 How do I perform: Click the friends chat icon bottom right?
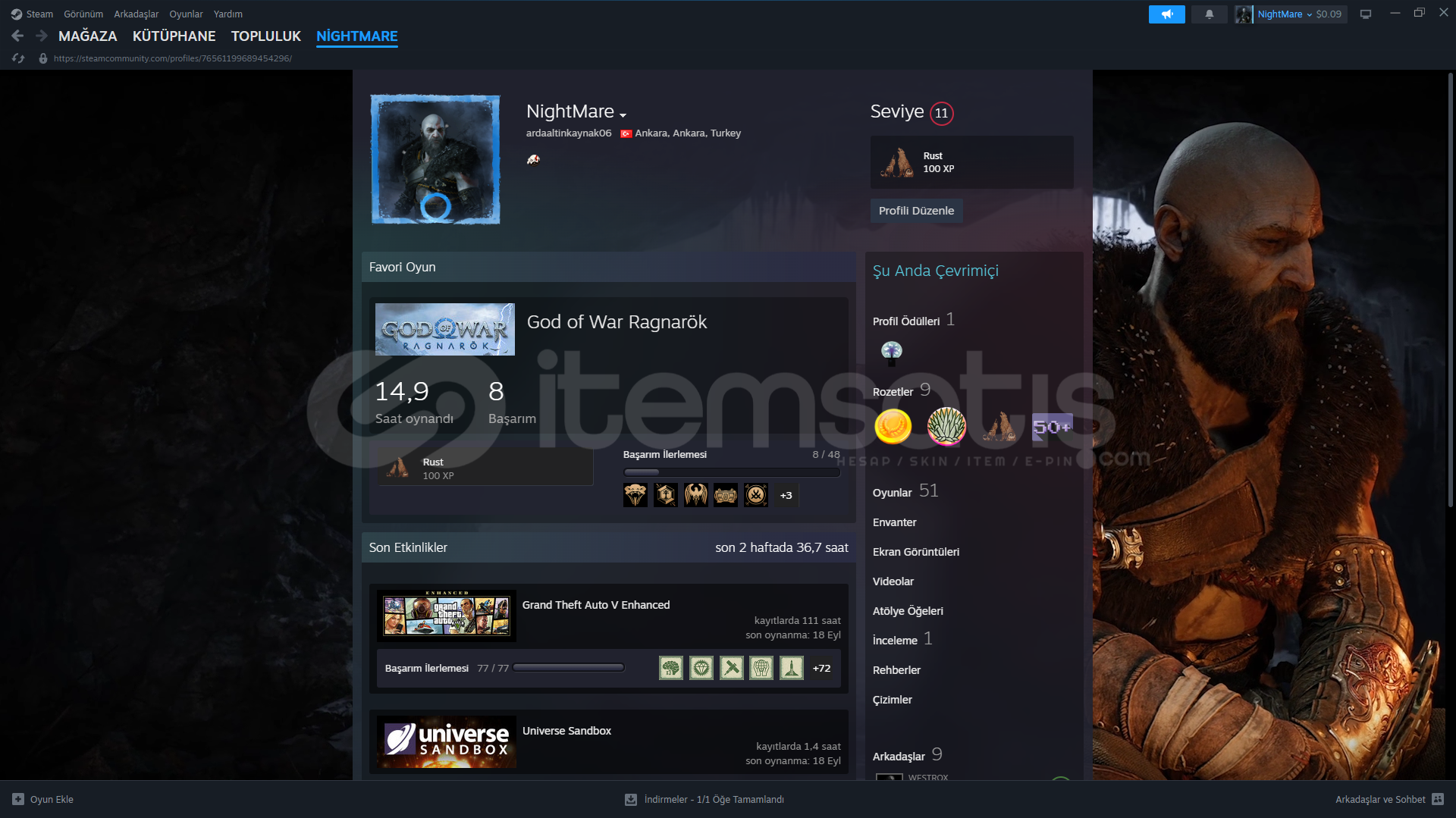(x=1438, y=799)
